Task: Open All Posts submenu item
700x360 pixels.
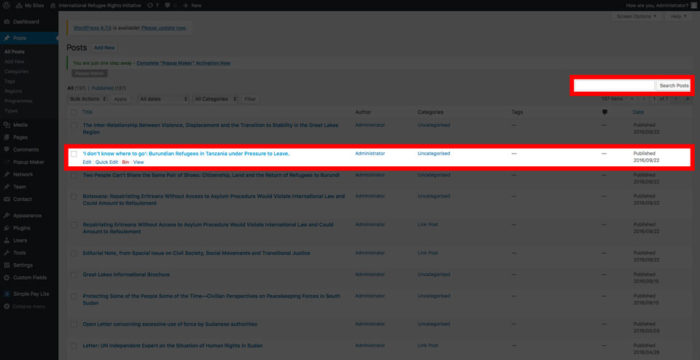Action: (14, 52)
